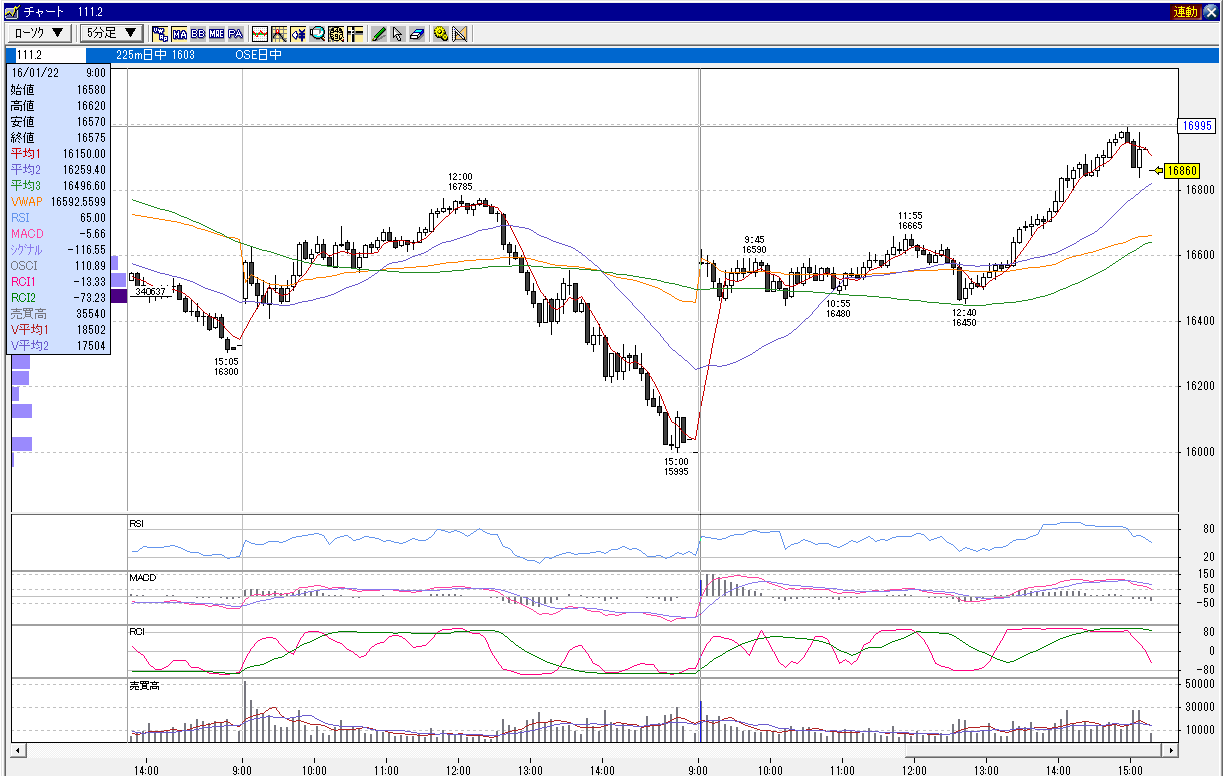Click the calculator-style grid icon
The height and width of the screenshot is (776, 1225).
(x=336, y=33)
